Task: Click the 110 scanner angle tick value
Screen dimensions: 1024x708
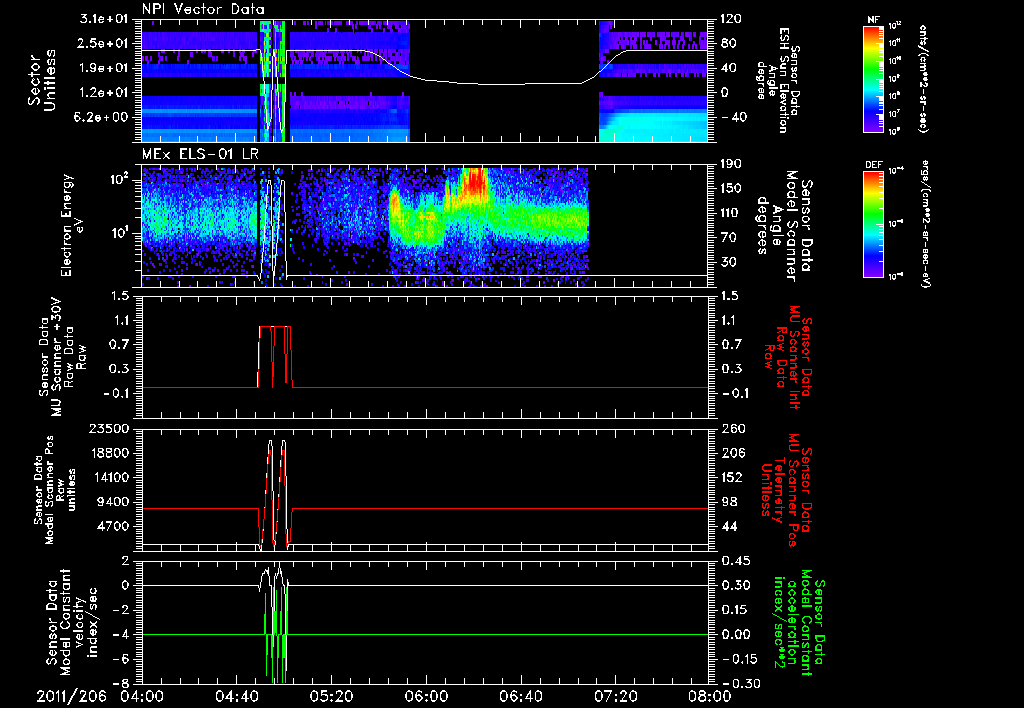Action: 731,213
